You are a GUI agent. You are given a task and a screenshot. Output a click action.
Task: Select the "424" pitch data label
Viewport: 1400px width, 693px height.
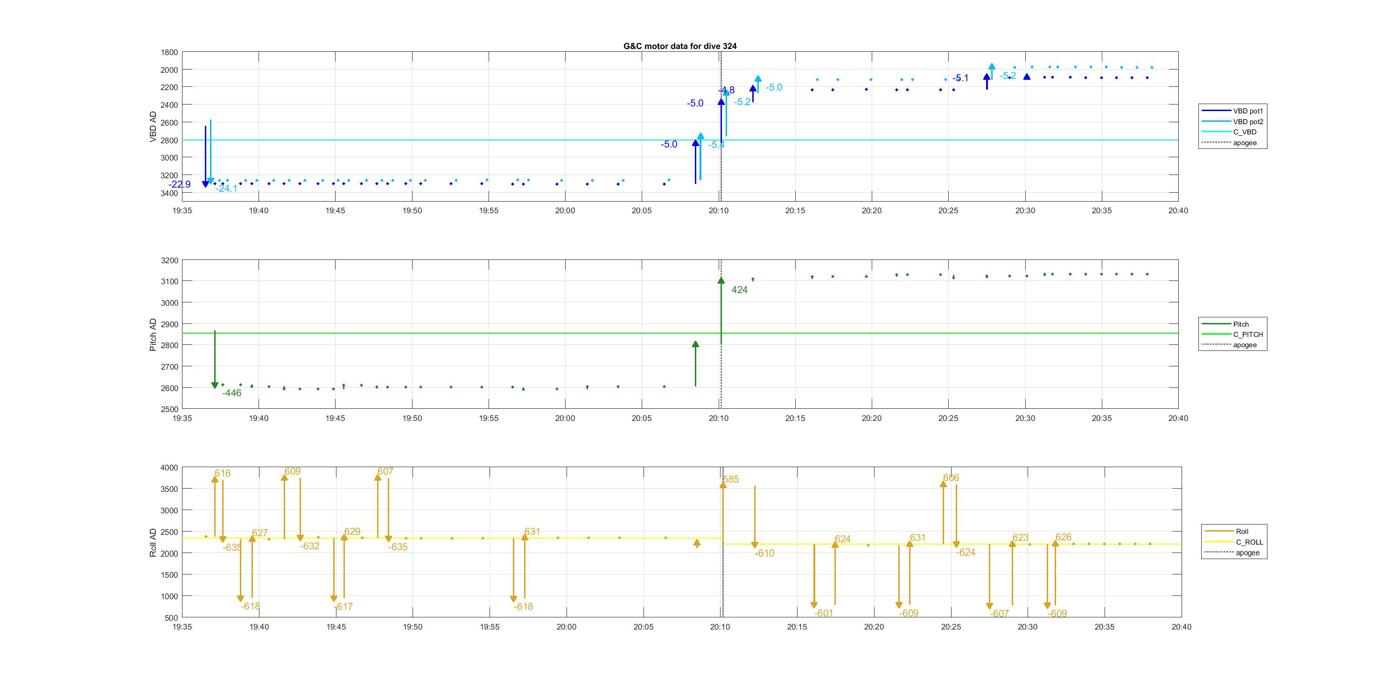(x=739, y=290)
